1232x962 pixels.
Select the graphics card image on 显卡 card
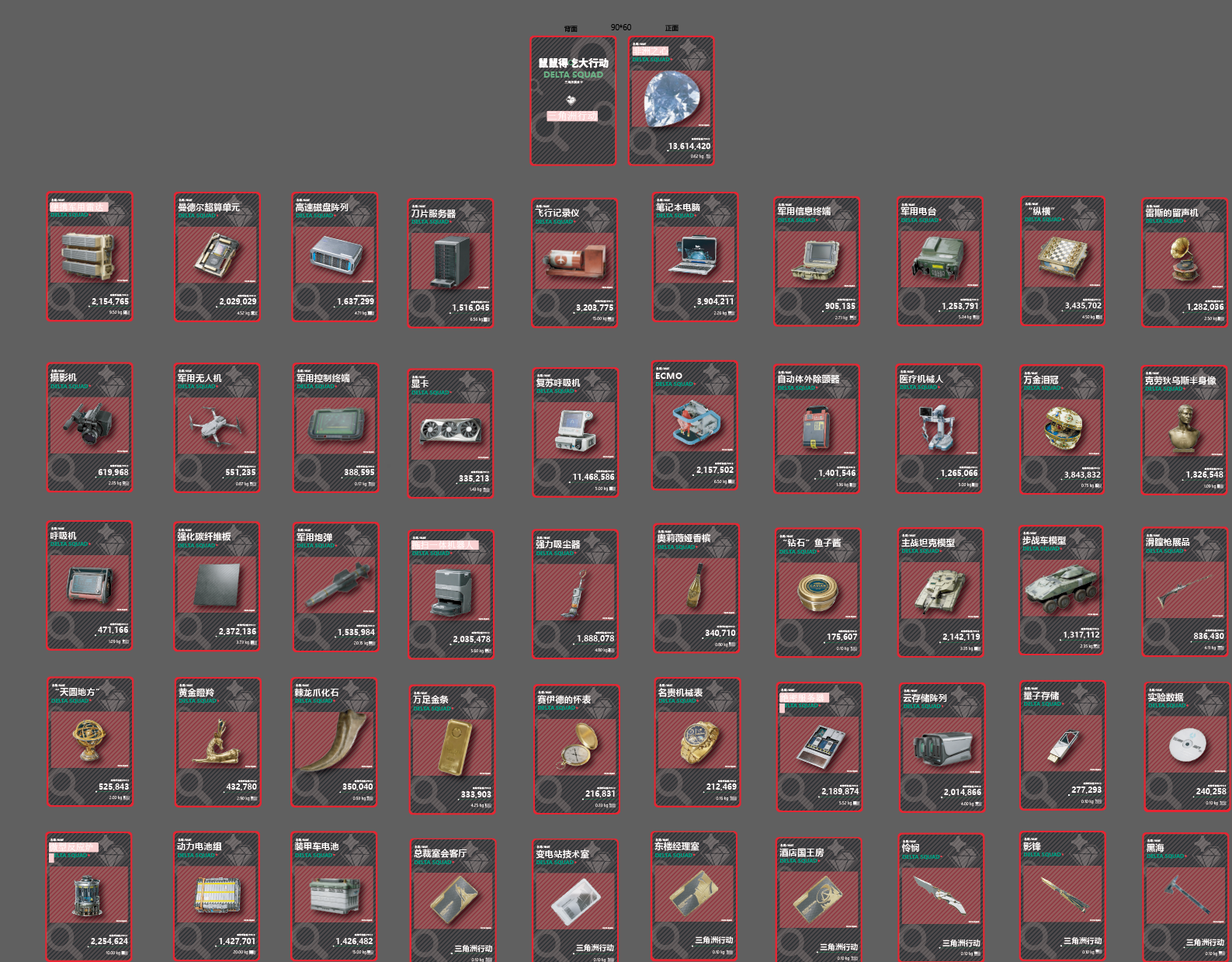click(450, 431)
